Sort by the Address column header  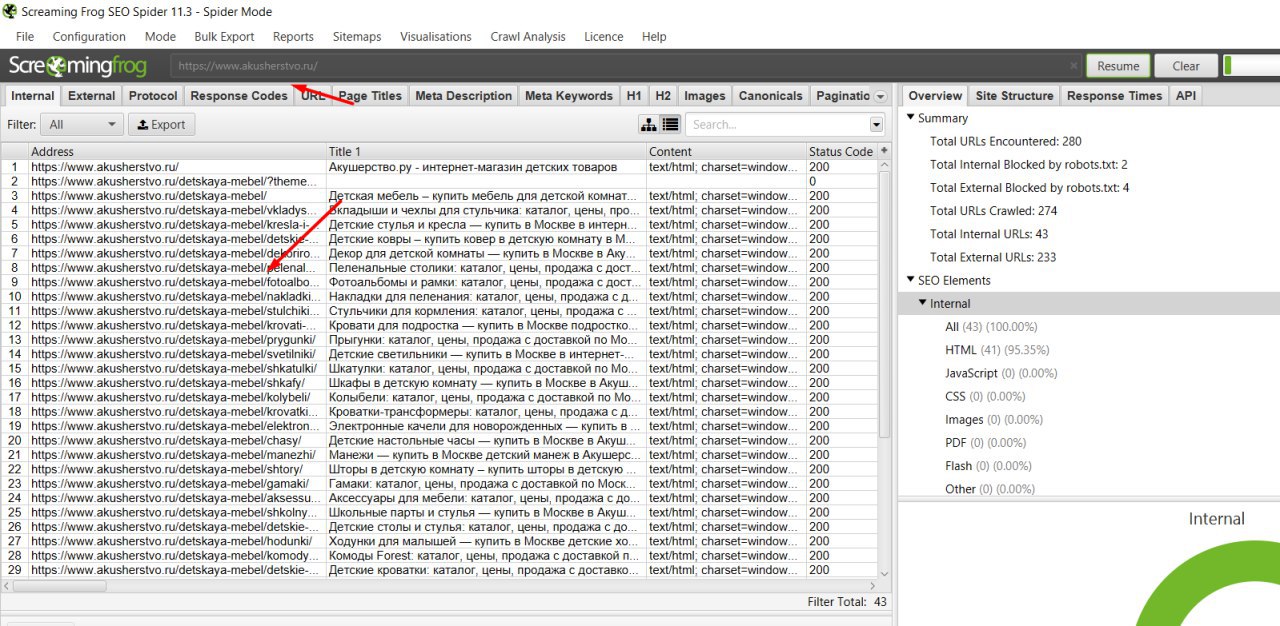tap(177, 152)
